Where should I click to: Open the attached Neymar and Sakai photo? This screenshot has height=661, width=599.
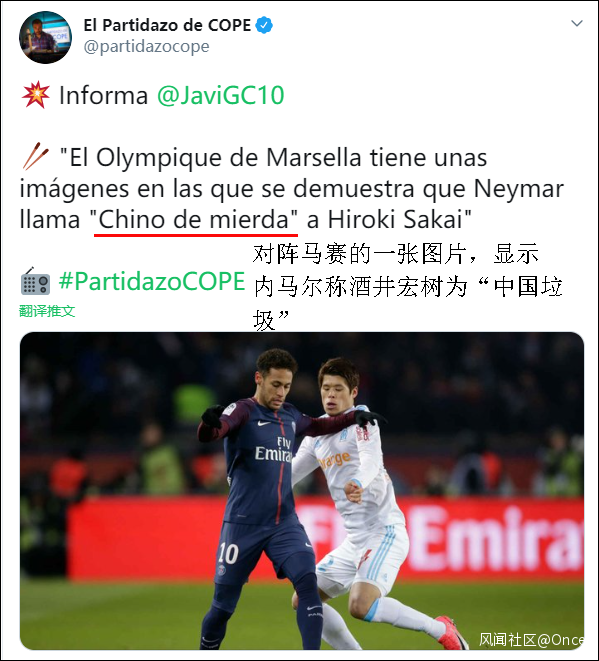tap(302, 491)
